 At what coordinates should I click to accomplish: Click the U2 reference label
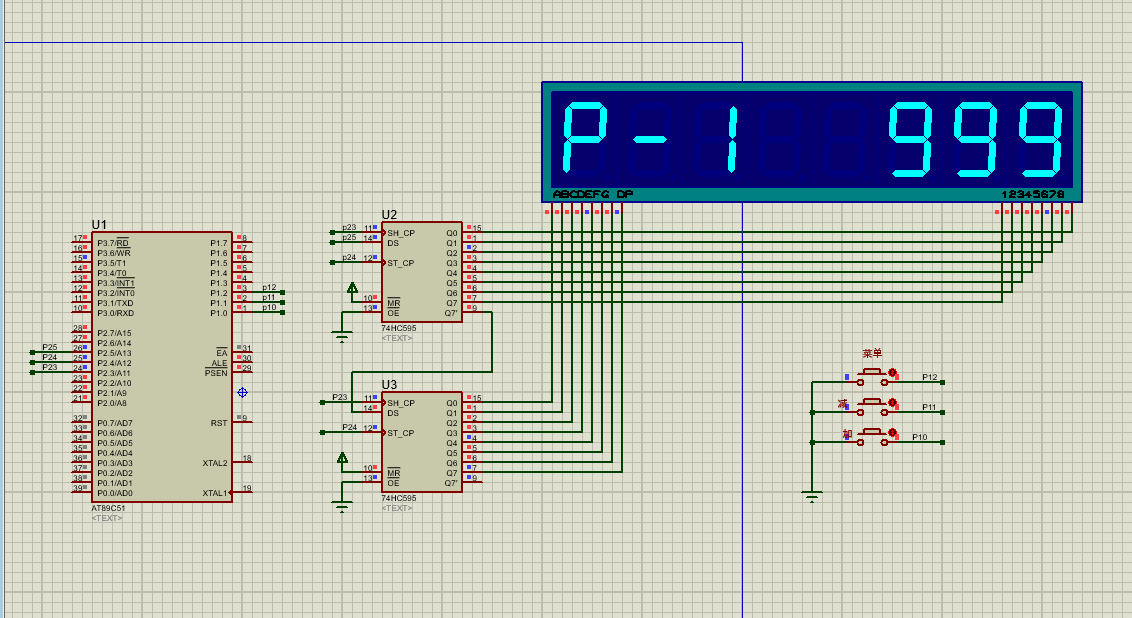pyautogui.click(x=389, y=214)
